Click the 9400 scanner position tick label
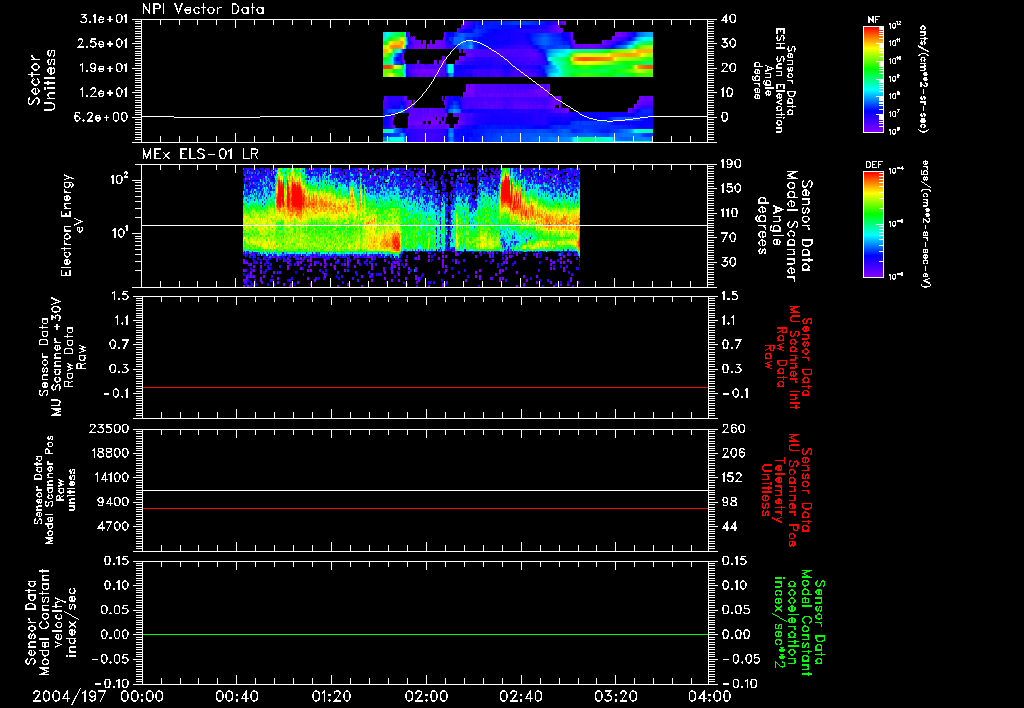Image resolution: width=1024 pixels, height=708 pixels. pos(114,502)
